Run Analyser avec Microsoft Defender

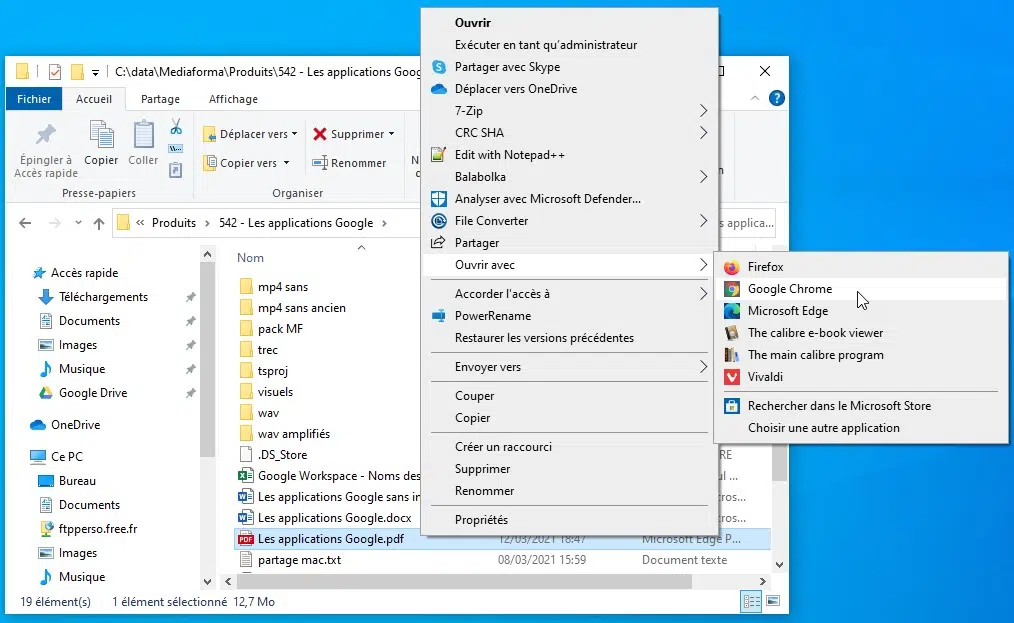[x=547, y=199]
